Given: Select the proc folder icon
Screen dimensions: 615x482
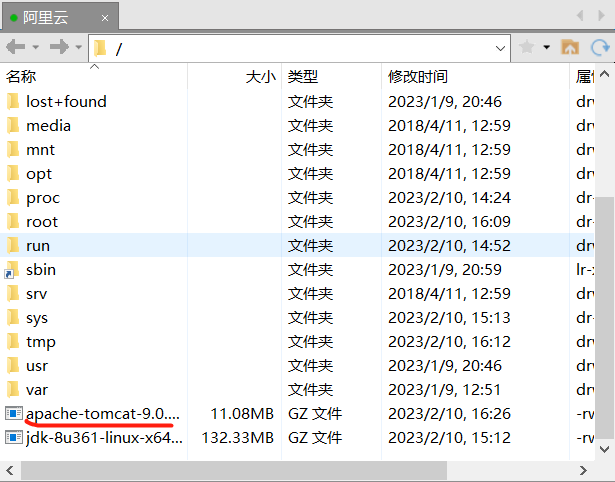Looking at the screenshot, I should [x=13, y=197].
